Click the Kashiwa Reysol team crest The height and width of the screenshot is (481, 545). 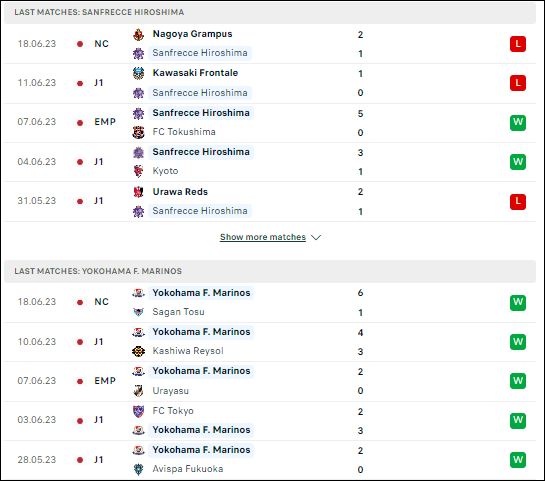point(138,351)
